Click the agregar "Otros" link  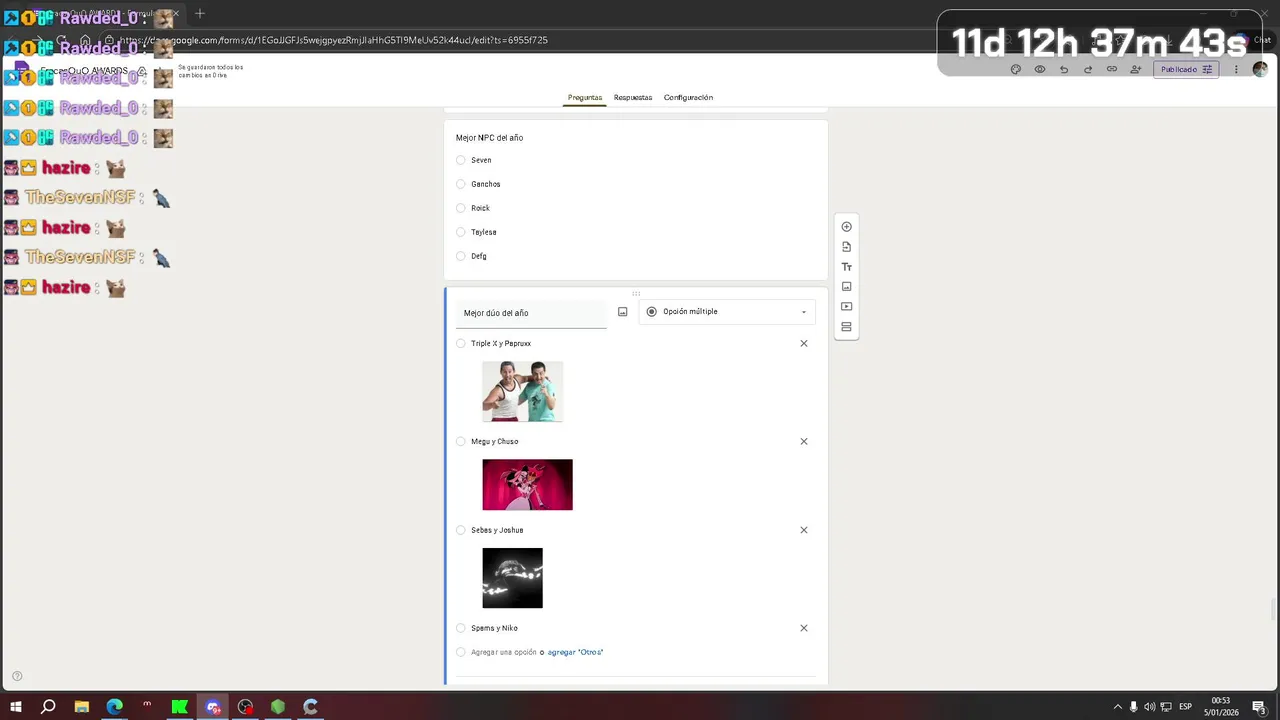click(x=575, y=652)
